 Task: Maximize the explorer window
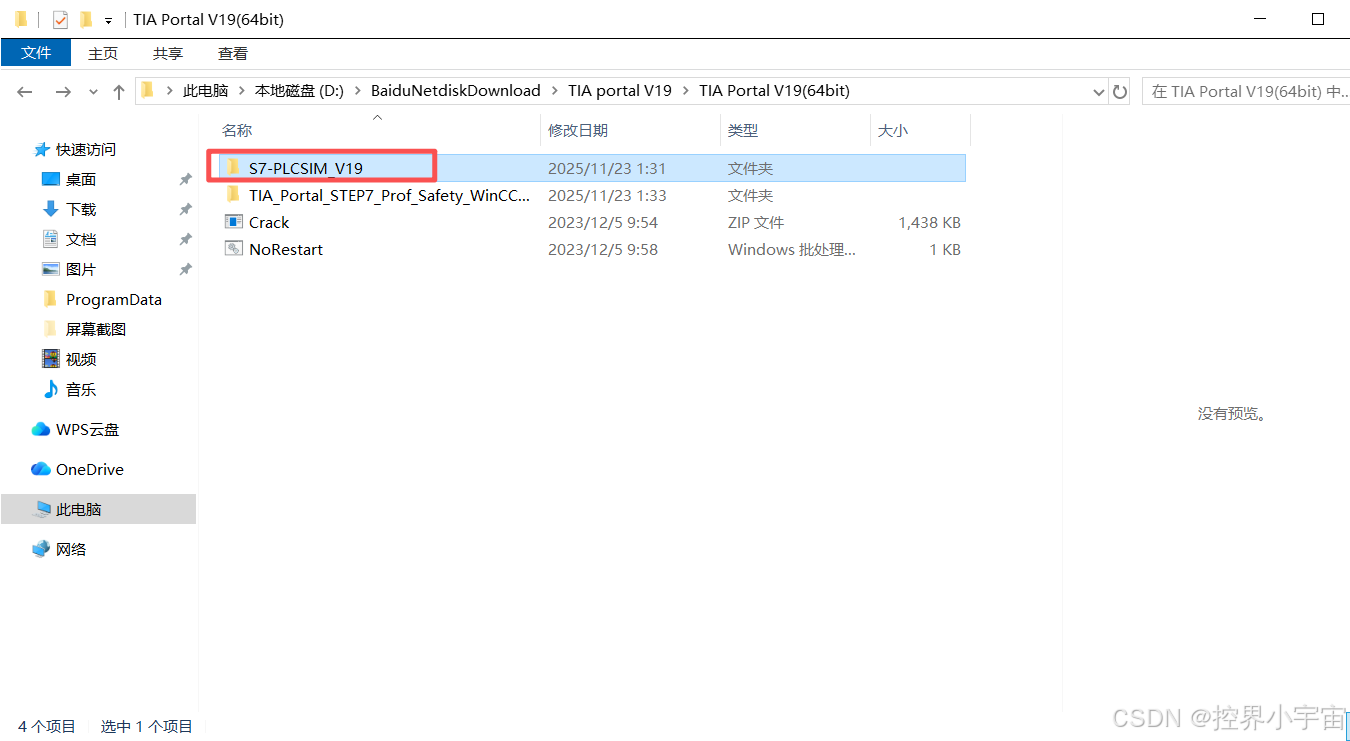coord(1318,19)
